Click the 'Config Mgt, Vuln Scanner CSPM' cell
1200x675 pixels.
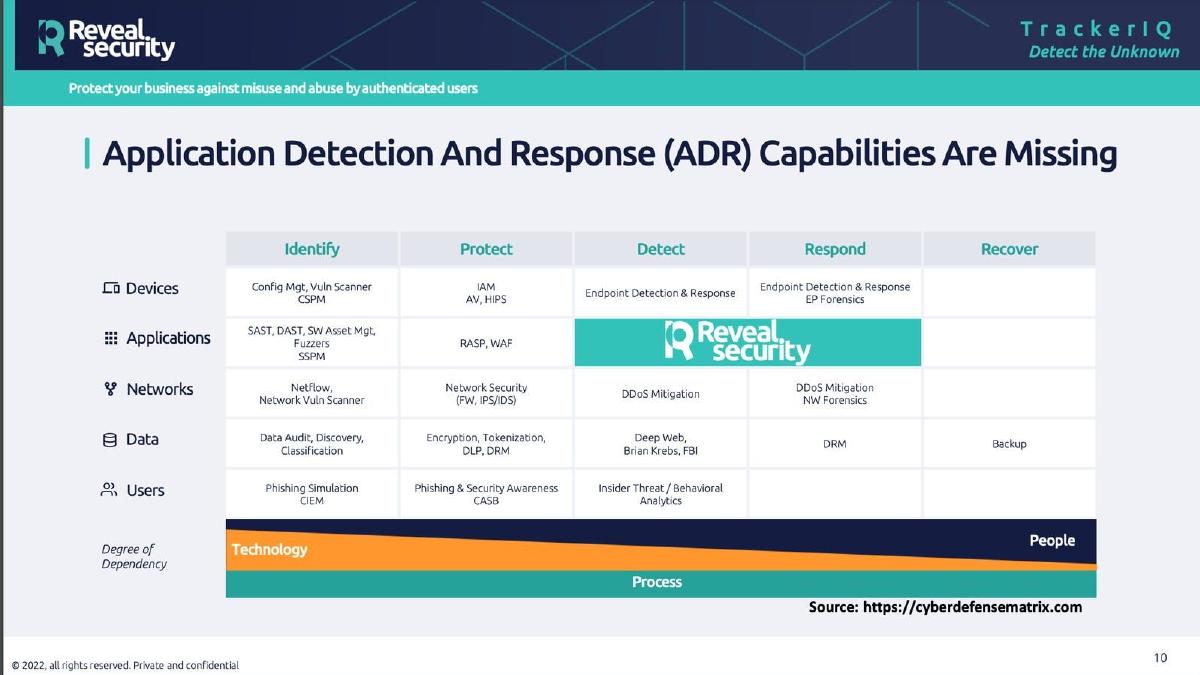[x=312, y=292]
